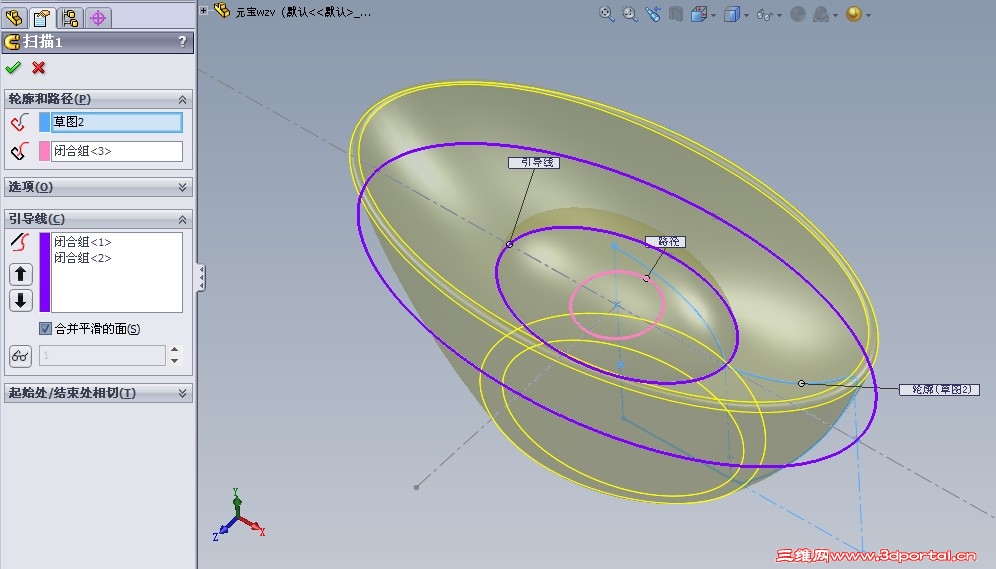
Task: Click the 路径 callout label in the viewport
Action: pyautogui.click(x=666, y=241)
